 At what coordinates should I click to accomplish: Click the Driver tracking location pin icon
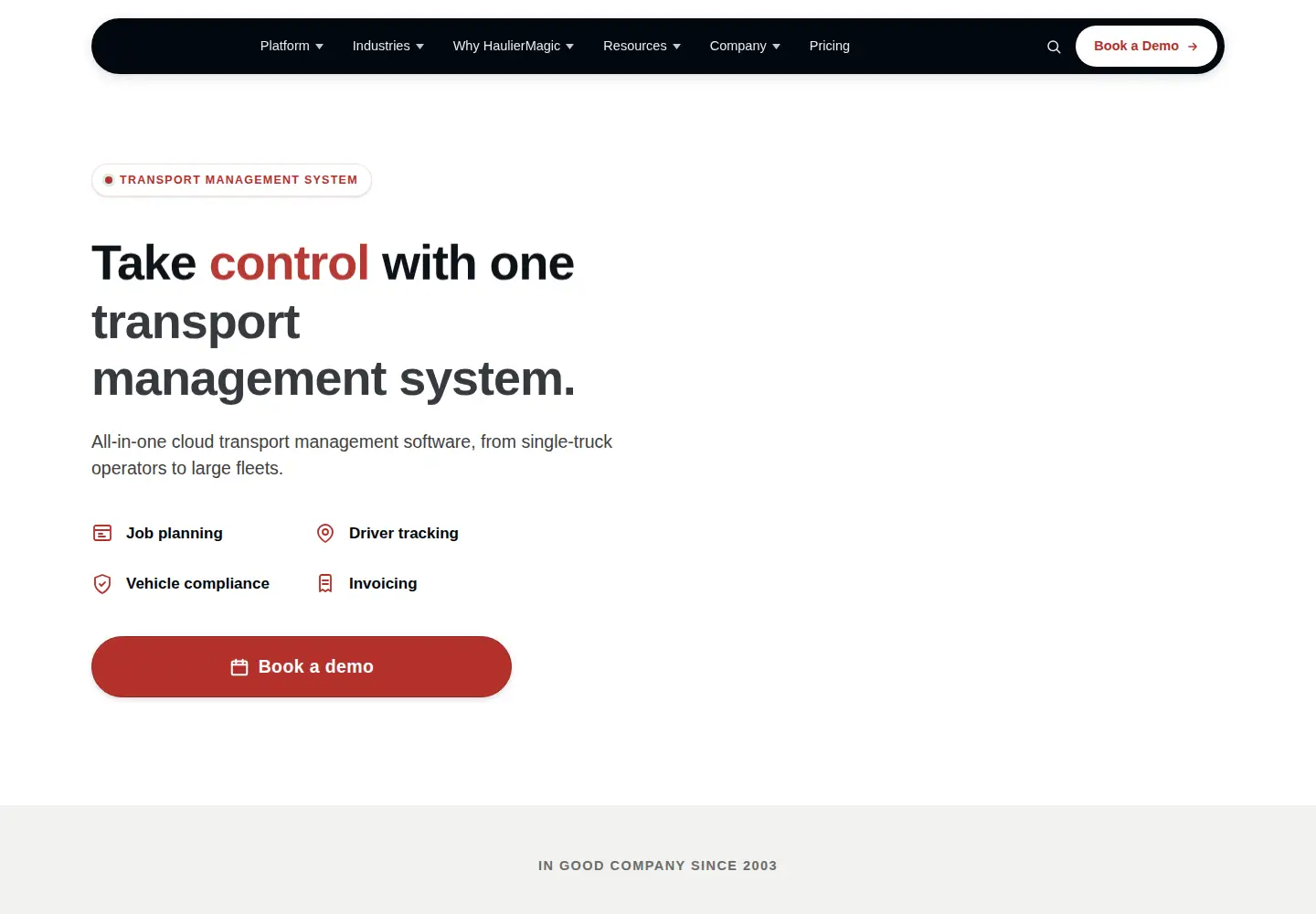[325, 533]
